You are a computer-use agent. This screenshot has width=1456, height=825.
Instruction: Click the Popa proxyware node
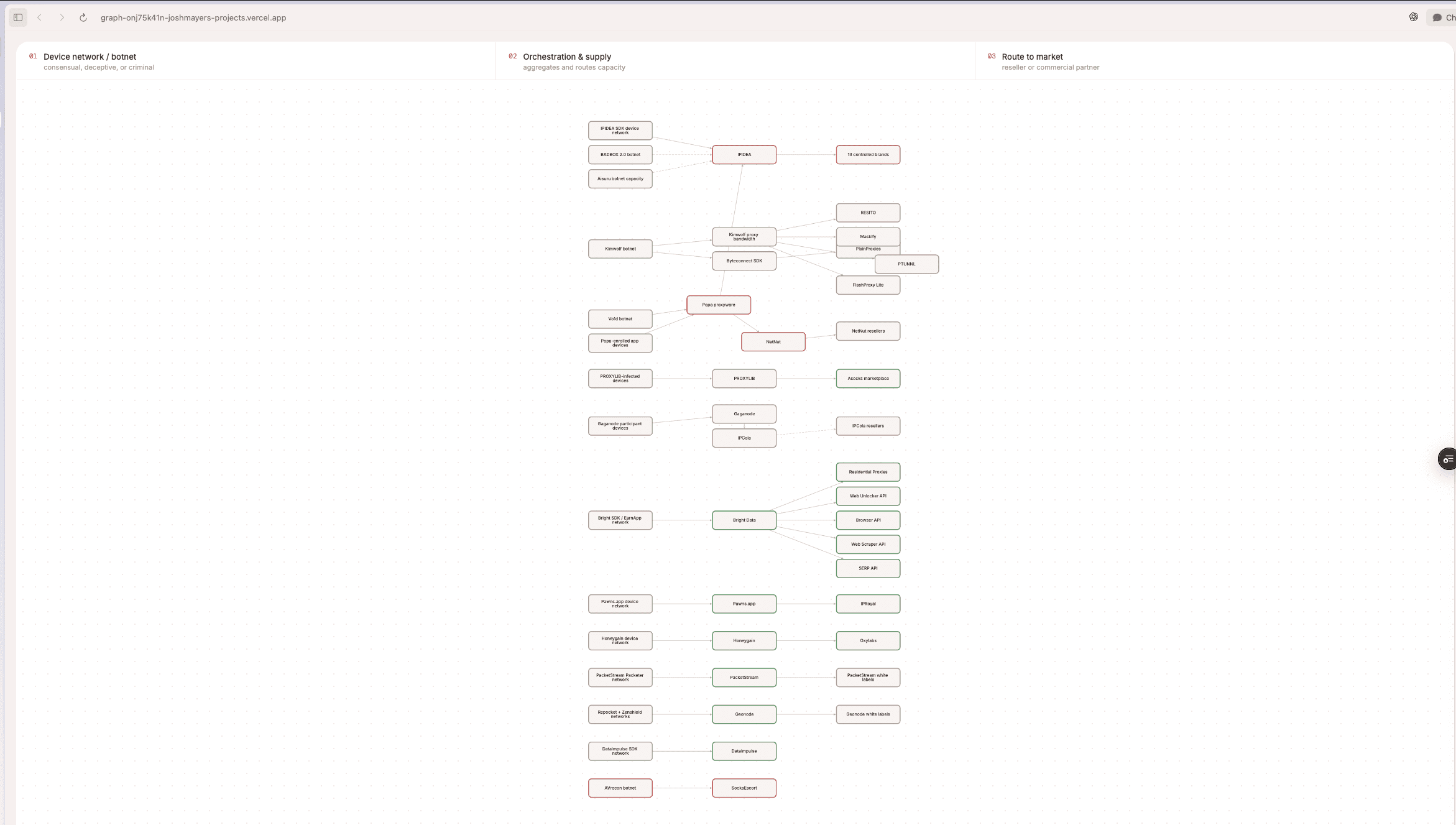pyautogui.click(x=719, y=305)
